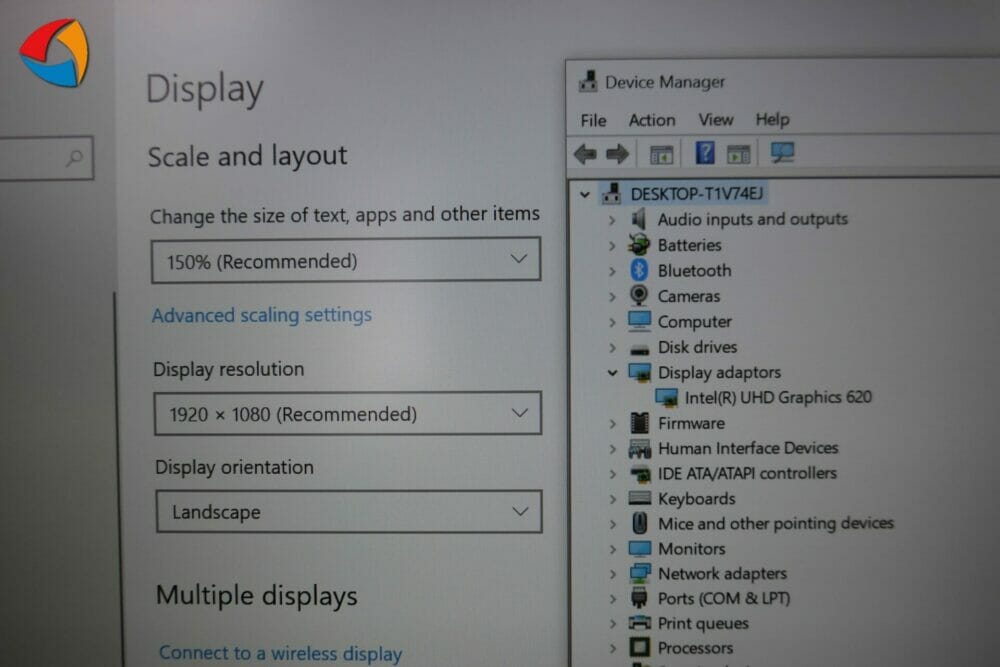Select the Print queues label
The width and height of the screenshot is (1000, 667).
click(703, 623)
